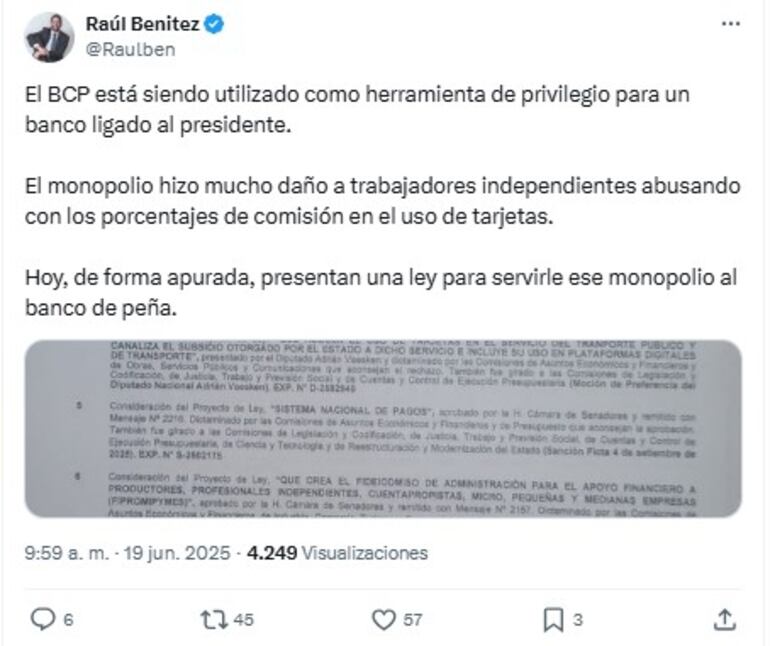Click the reply speech bubble icon
Viewport: 770px width, 646px height.
click(x=42, y=620)
